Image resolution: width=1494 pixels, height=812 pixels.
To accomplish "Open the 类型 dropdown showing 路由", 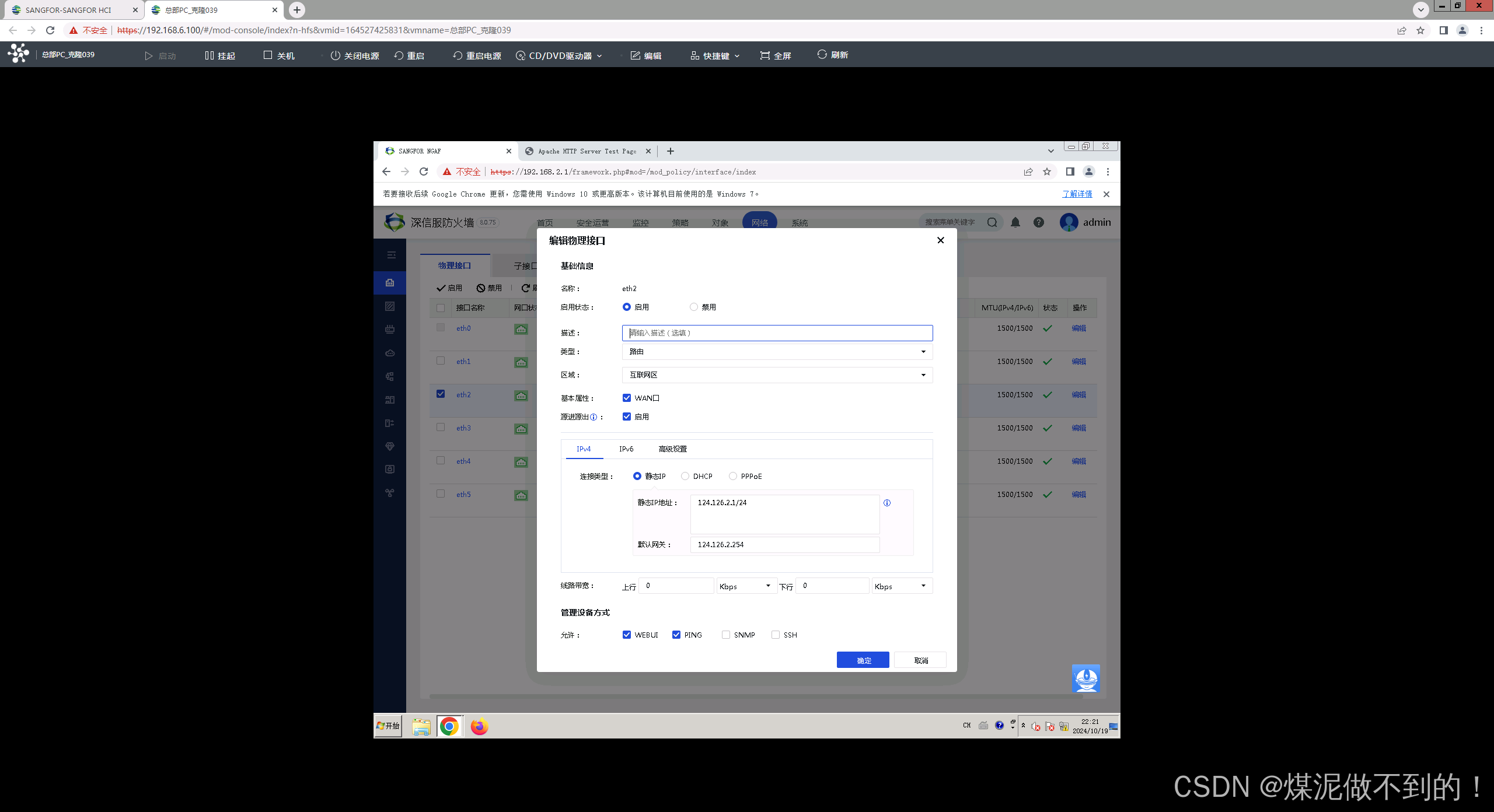I will (777, 352).
